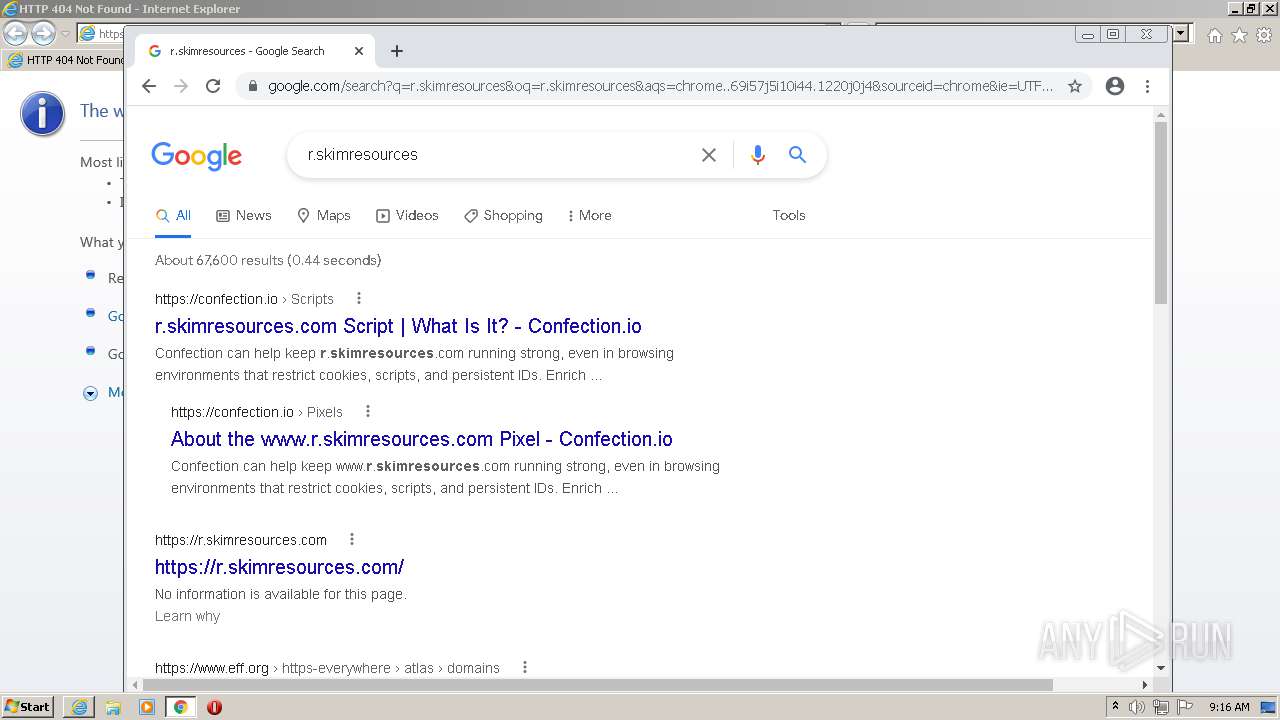Open 'r.skimresources.com Script | What Is It?' result
Screen dimensions: 1280x720
point(398,326)
